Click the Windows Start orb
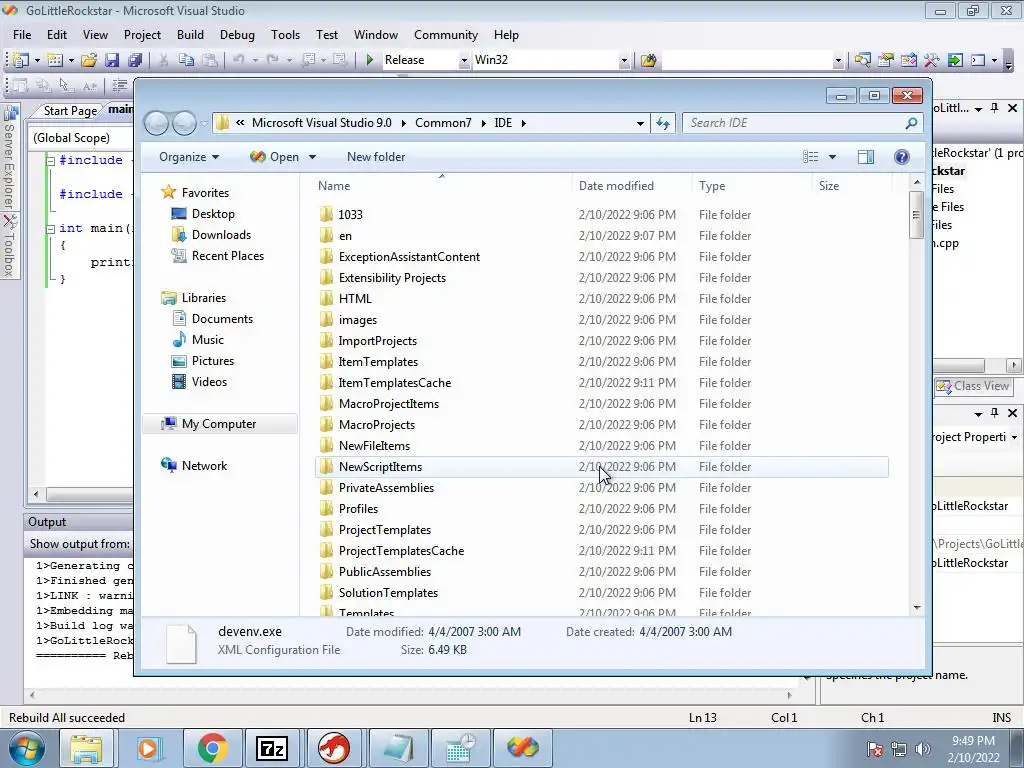The height and width of the screenshot is (768, 1024). [27, 748]
